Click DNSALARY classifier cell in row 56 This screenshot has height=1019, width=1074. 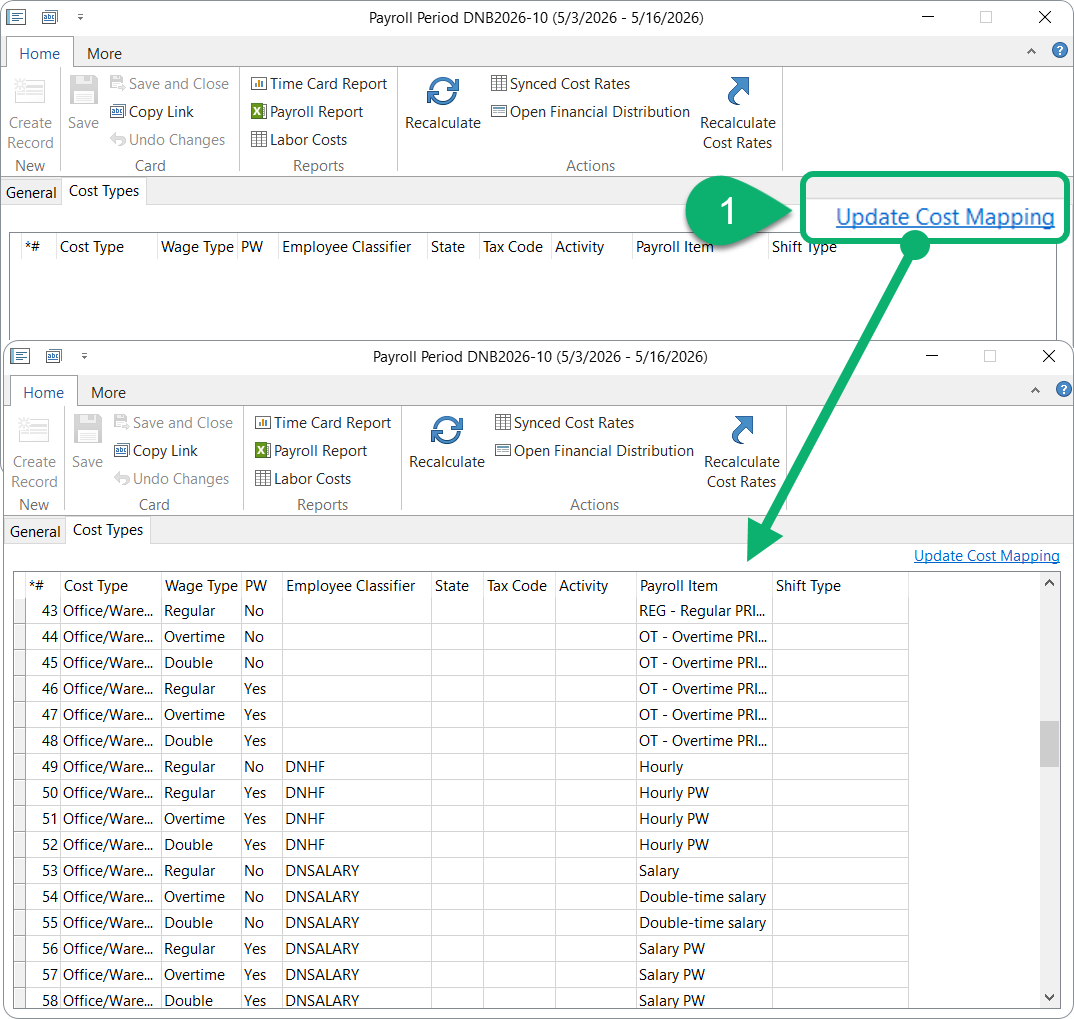point(356,949)
